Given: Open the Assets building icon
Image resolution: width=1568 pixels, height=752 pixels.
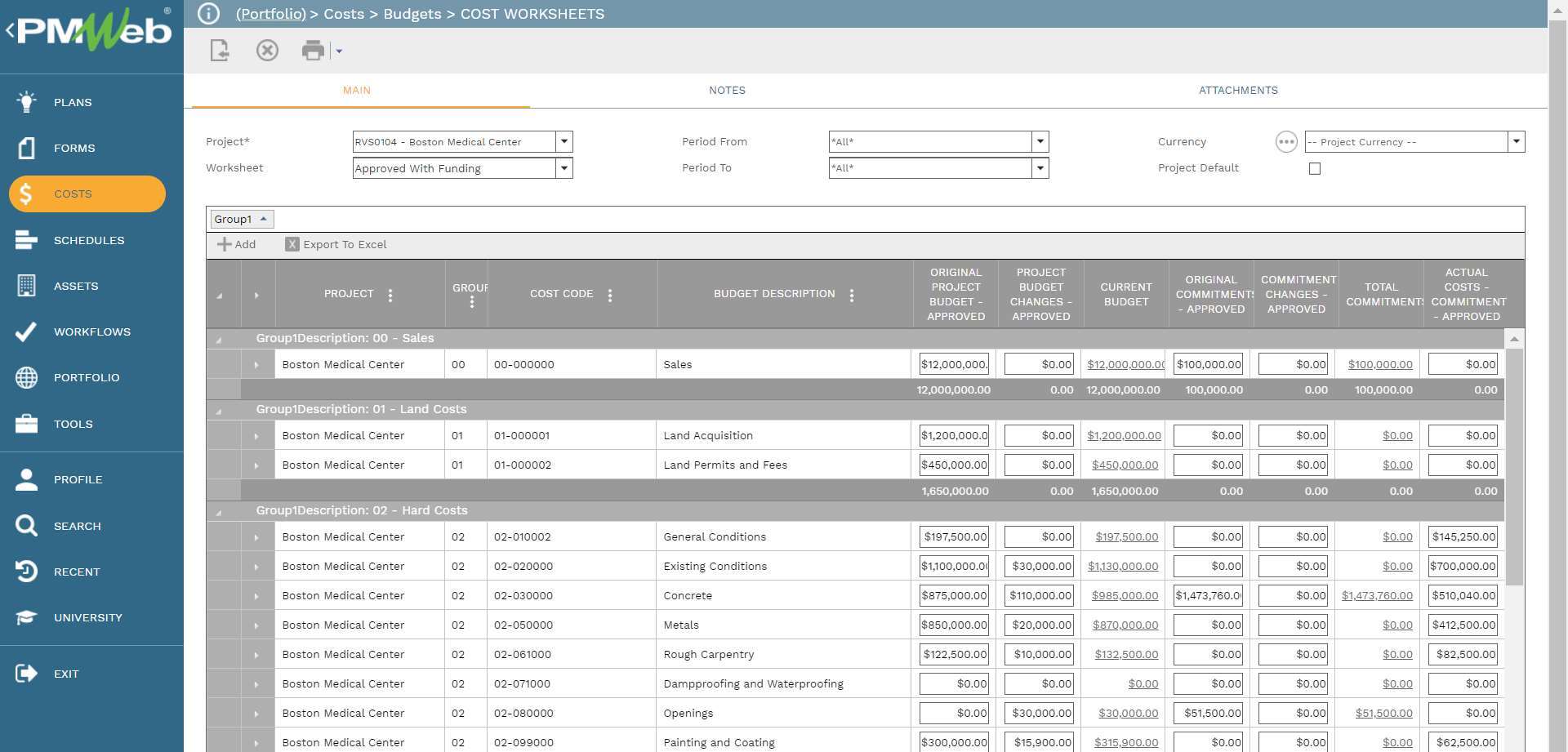Looking at the screenshot, I should [26, 286].
